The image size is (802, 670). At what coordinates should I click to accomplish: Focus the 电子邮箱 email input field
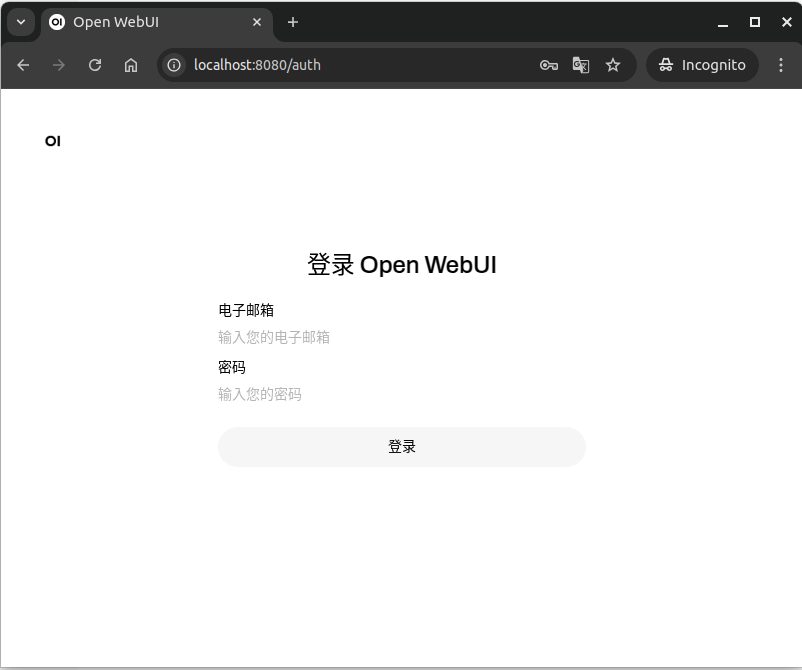pyautogui.click(x=402, y=337)
